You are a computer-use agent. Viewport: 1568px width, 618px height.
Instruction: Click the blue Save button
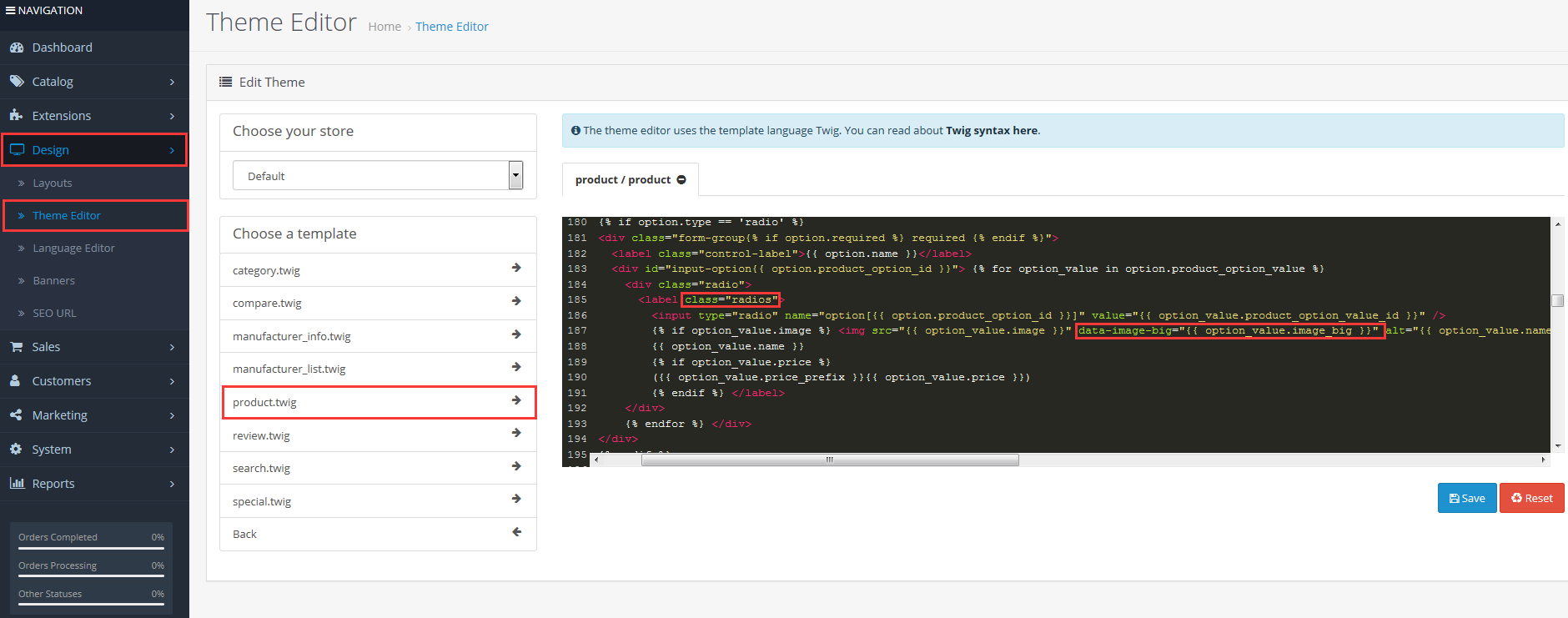pyautogui.click(x=1467, y=498)
